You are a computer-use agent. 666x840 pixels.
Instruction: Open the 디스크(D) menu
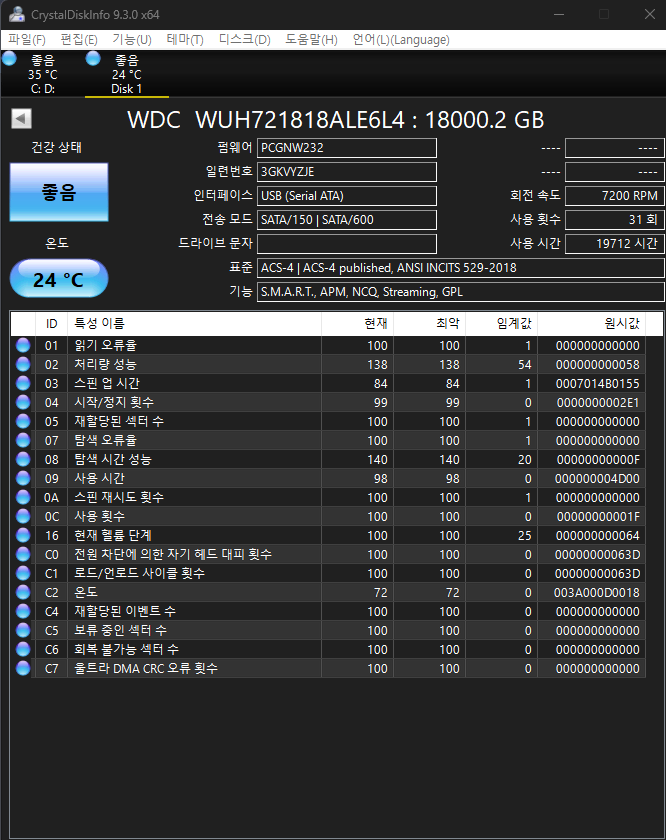pos(244,40)
